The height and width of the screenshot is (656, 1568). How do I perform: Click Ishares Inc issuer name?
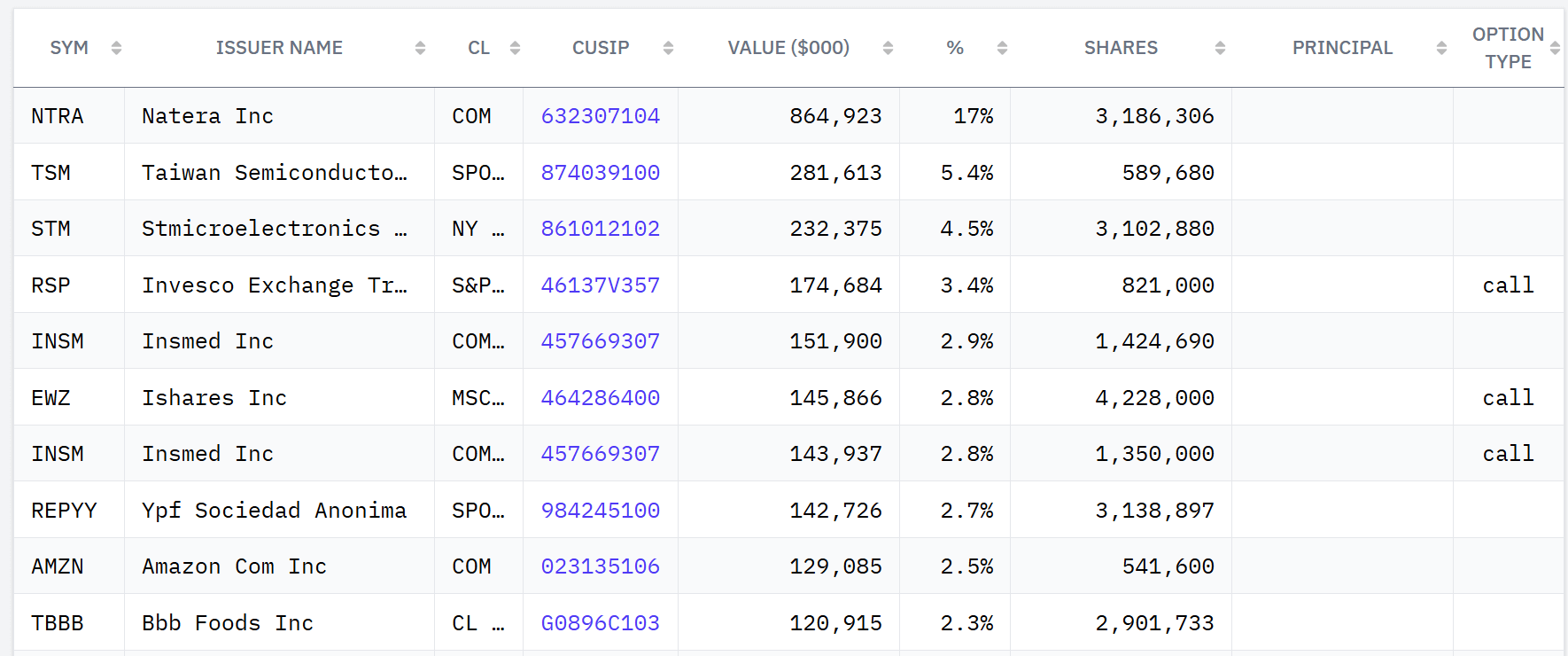[x=214, y=398]
